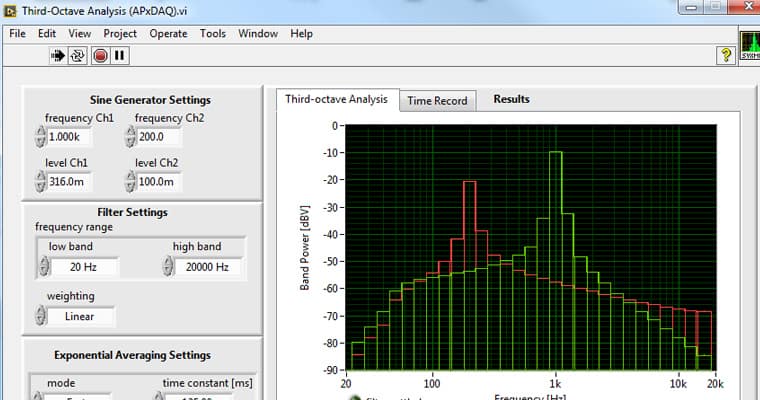Click the Pause toolbar icon

[x=120, y=56]
